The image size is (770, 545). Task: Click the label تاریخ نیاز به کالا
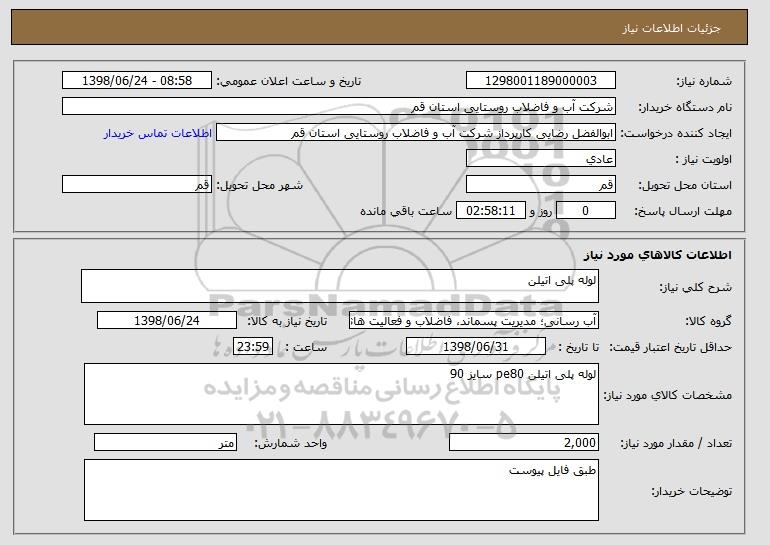point(287,321)
